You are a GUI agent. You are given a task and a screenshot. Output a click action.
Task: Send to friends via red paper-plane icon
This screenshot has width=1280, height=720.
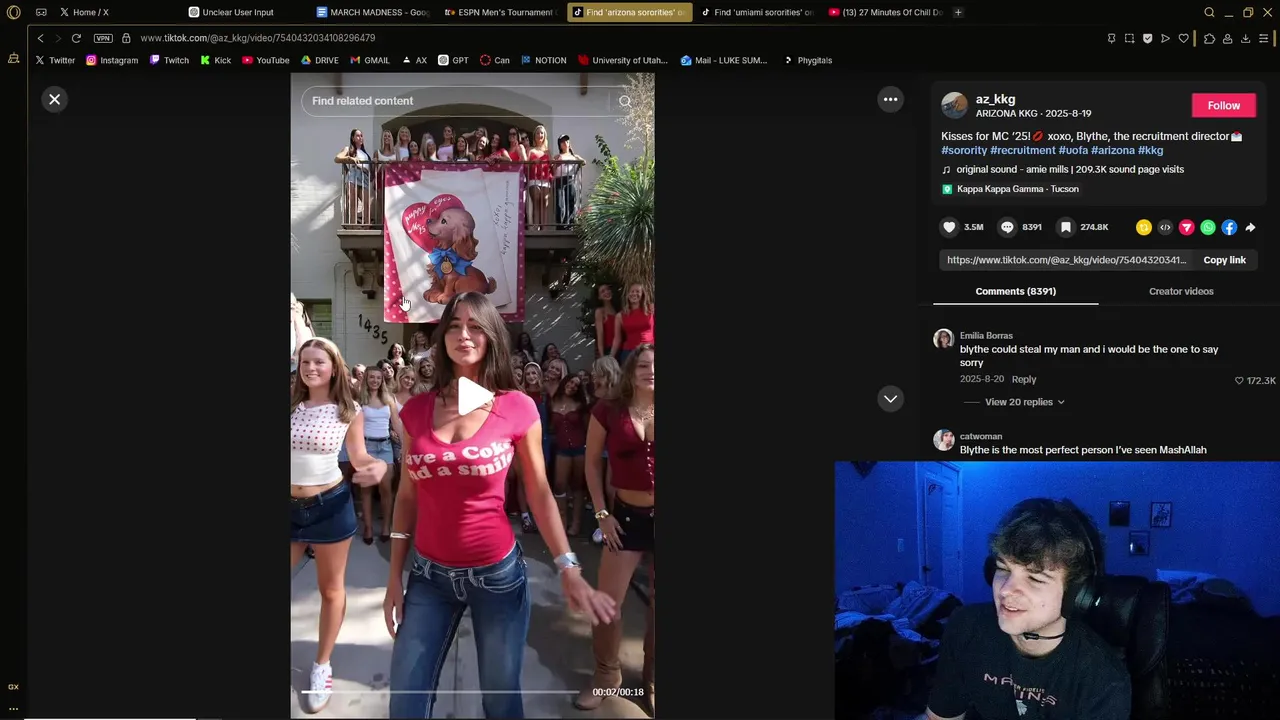(1186, 227)
